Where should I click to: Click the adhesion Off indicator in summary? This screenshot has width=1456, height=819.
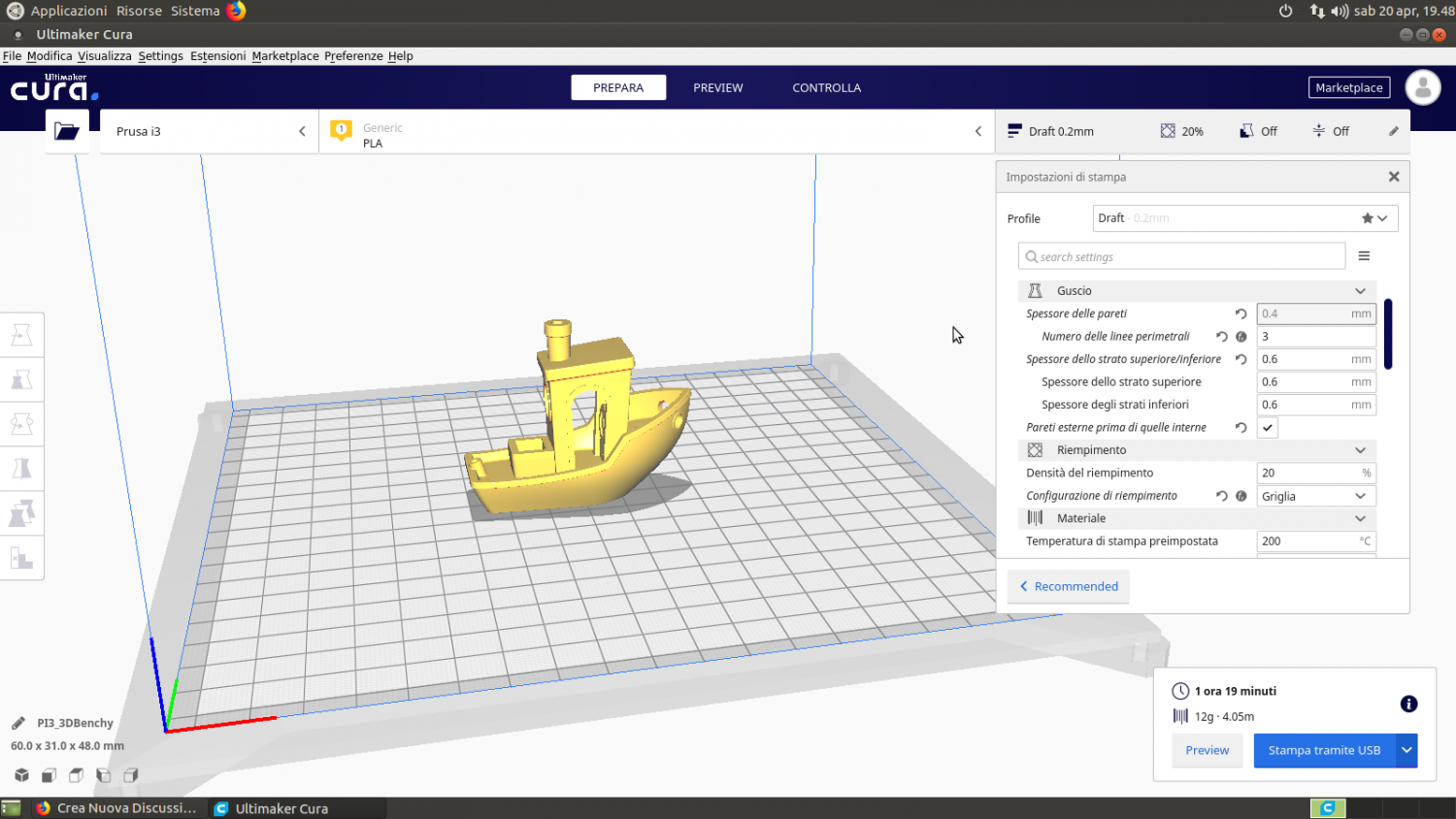click(1331, 131)
